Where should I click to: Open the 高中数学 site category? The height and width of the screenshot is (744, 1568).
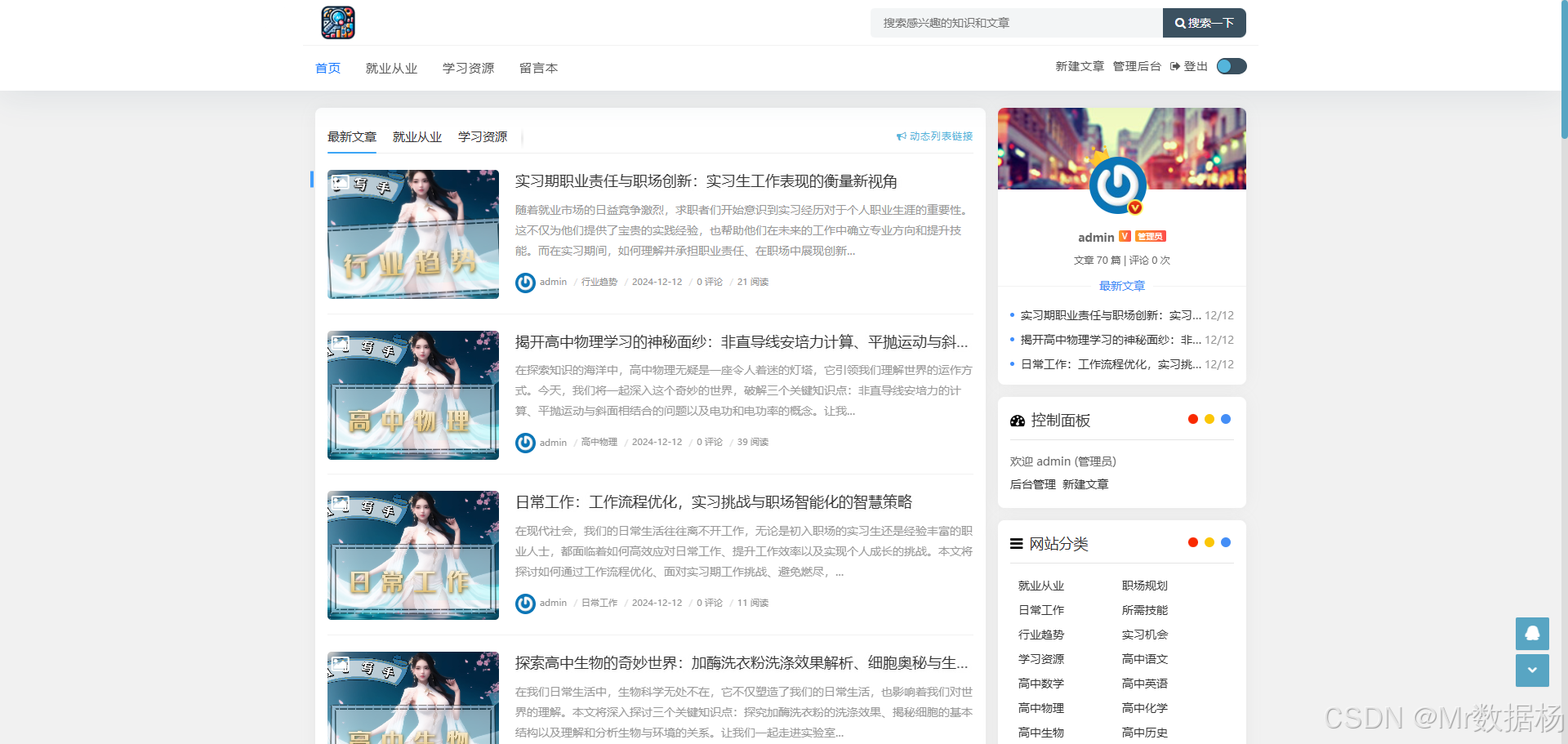(1041, 684)
